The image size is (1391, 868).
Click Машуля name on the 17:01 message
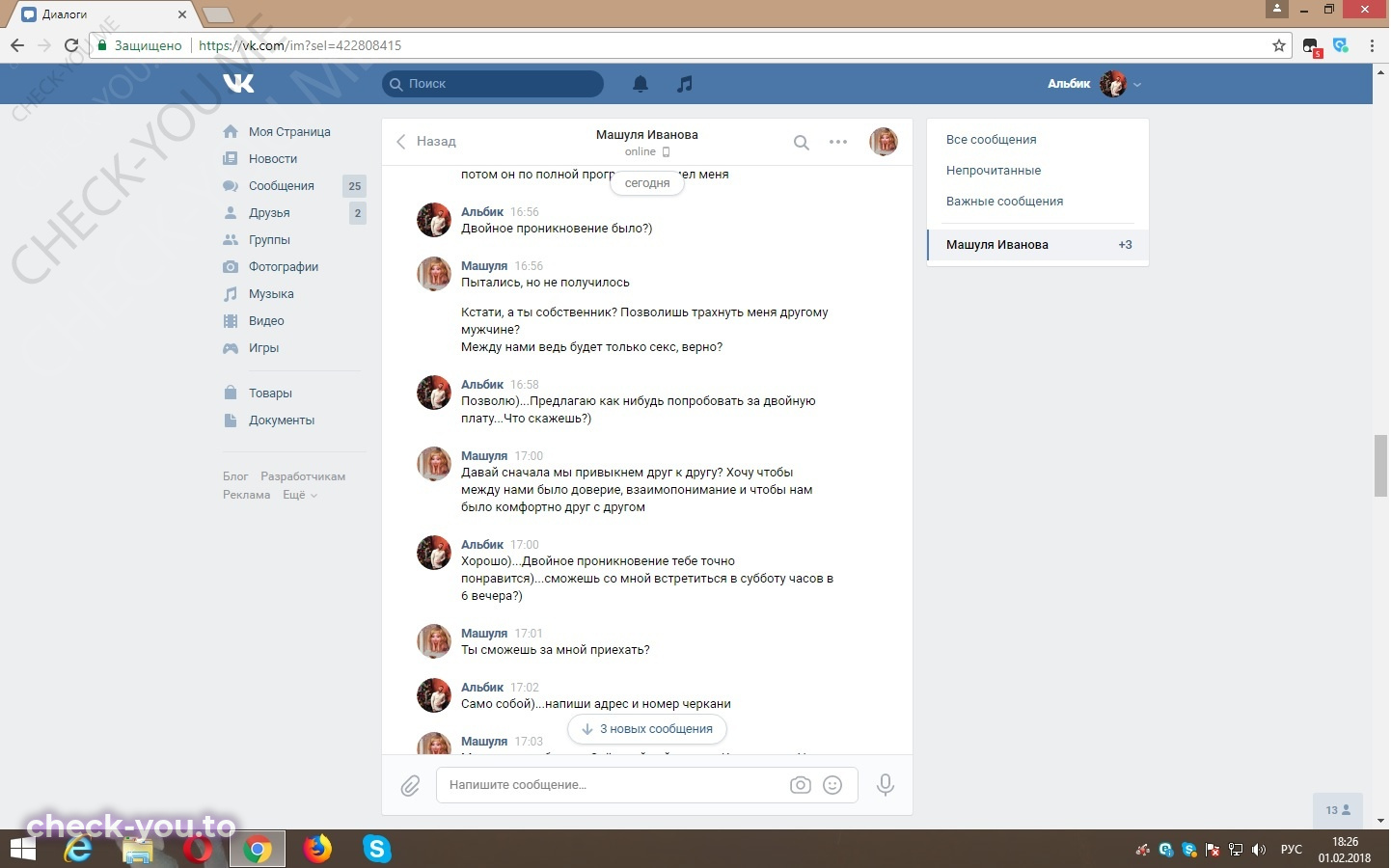[484, 634]
